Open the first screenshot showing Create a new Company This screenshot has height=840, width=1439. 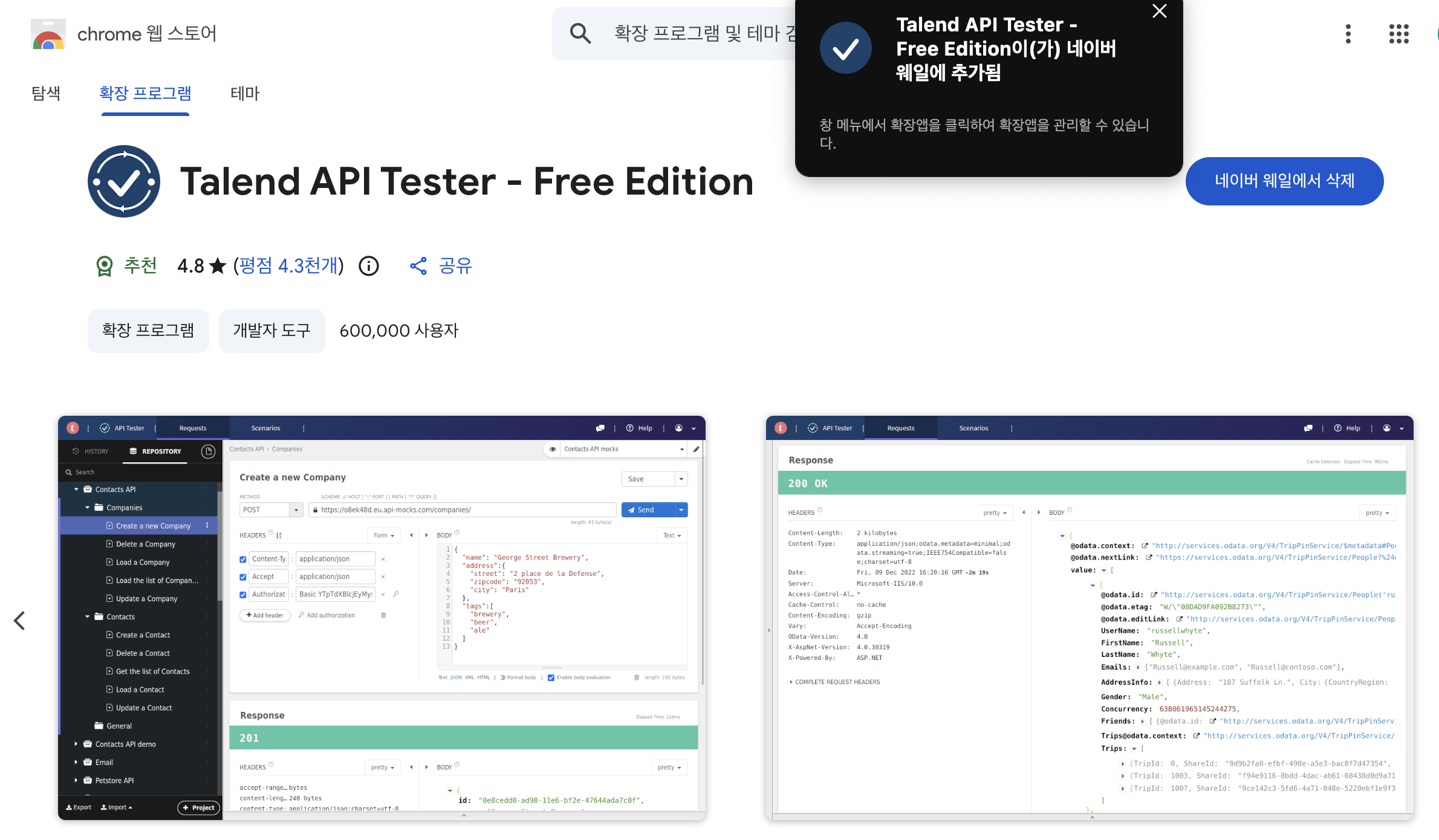pyautogui.click(x=382, y=618)
